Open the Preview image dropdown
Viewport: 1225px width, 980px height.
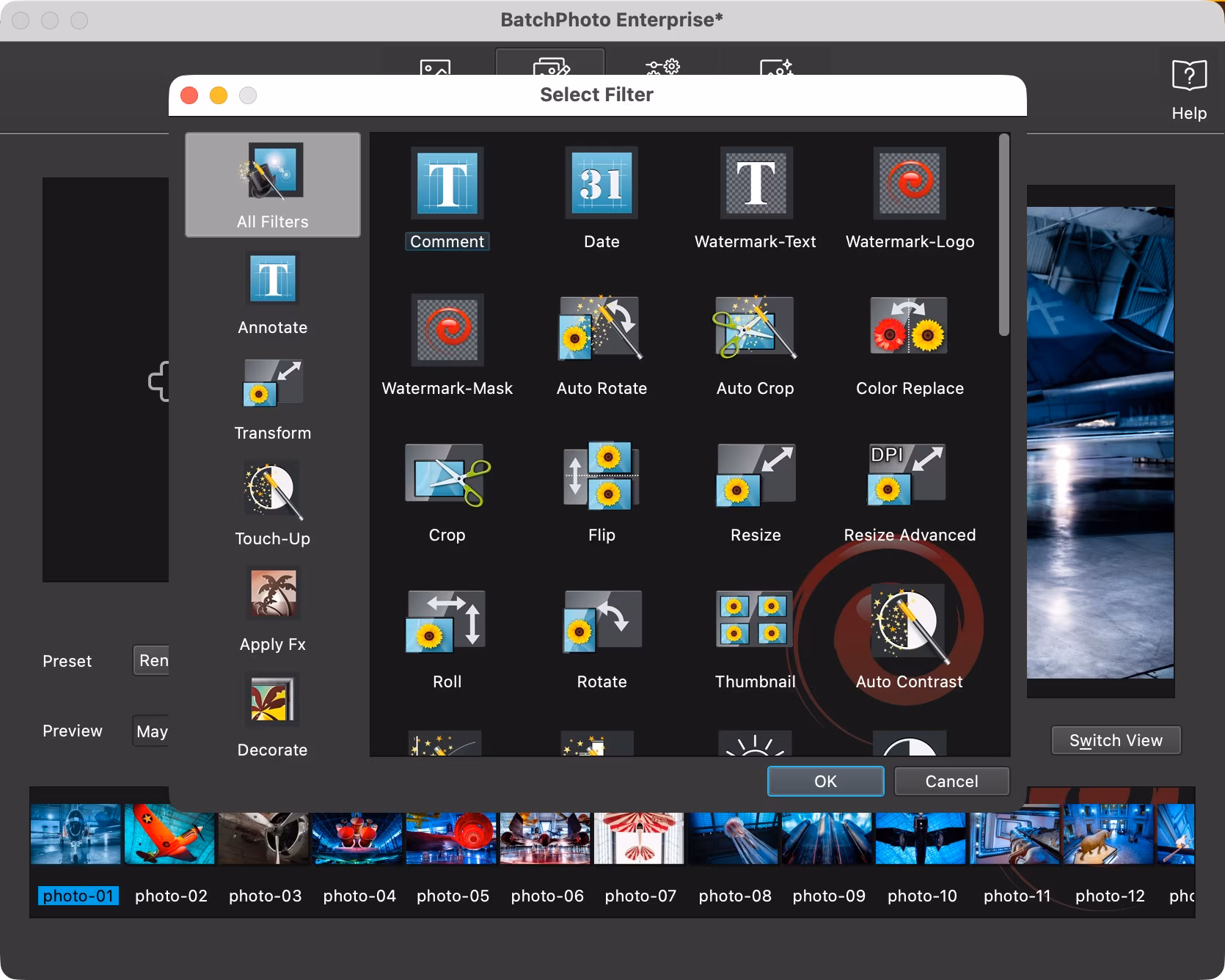pos(151,731)
